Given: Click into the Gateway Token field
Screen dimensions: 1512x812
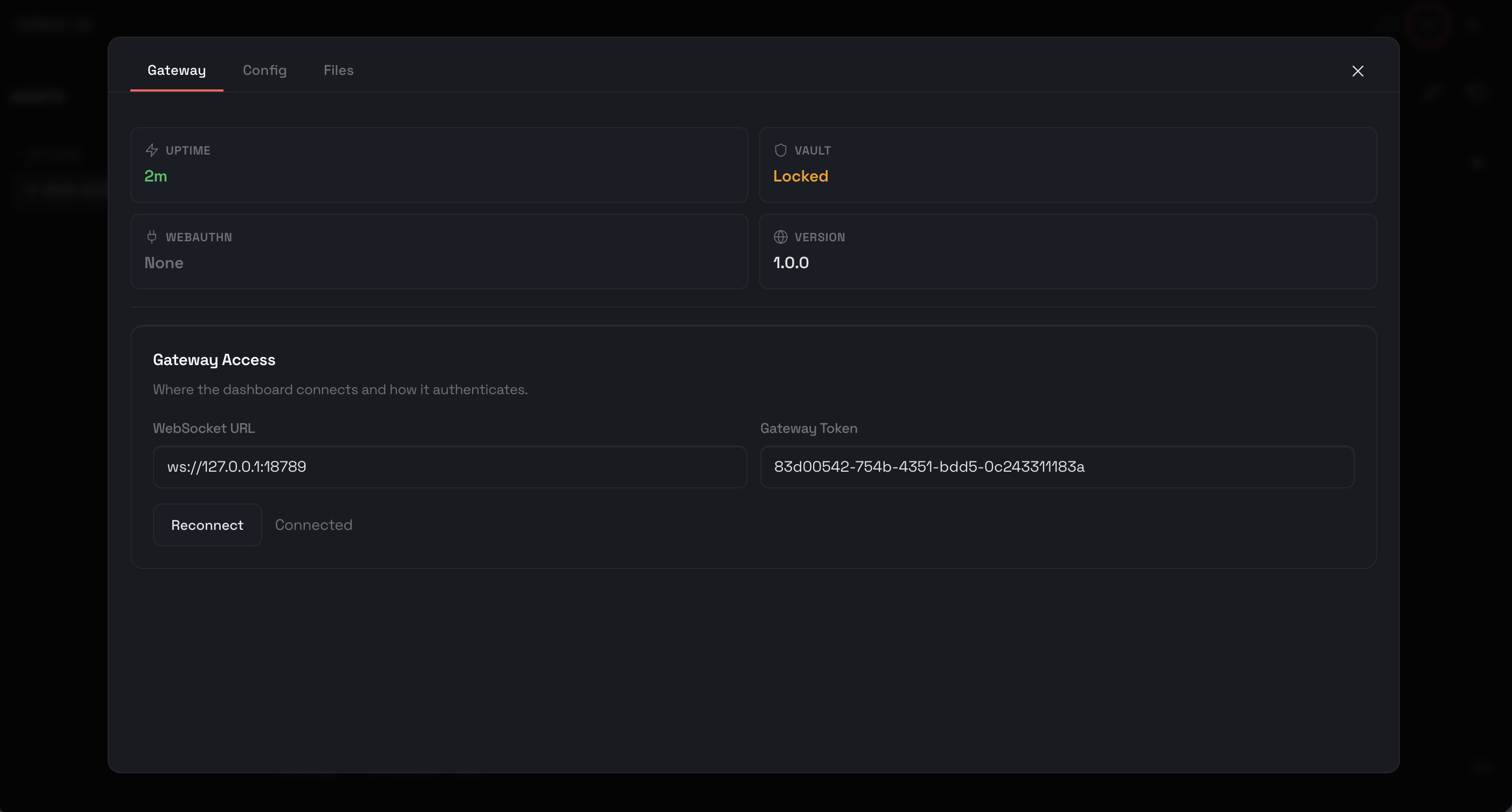Looking at the screenshot, I should click(1056, 467).
